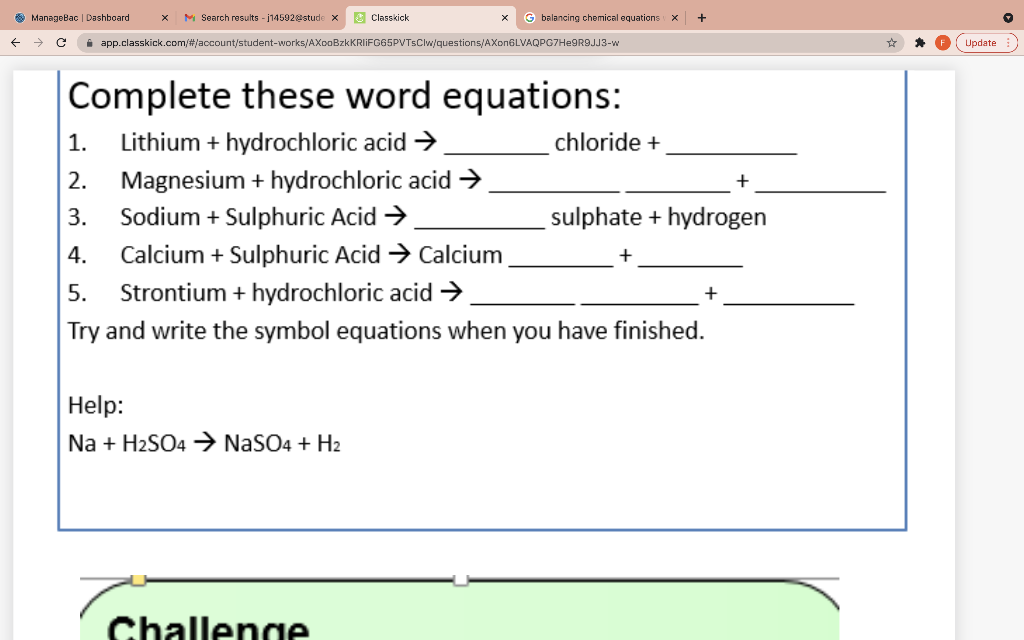Close the Gmail Search results tab
Viewport: 1024px width, 640px height.
pyautogui.click(x=334, y=18)
